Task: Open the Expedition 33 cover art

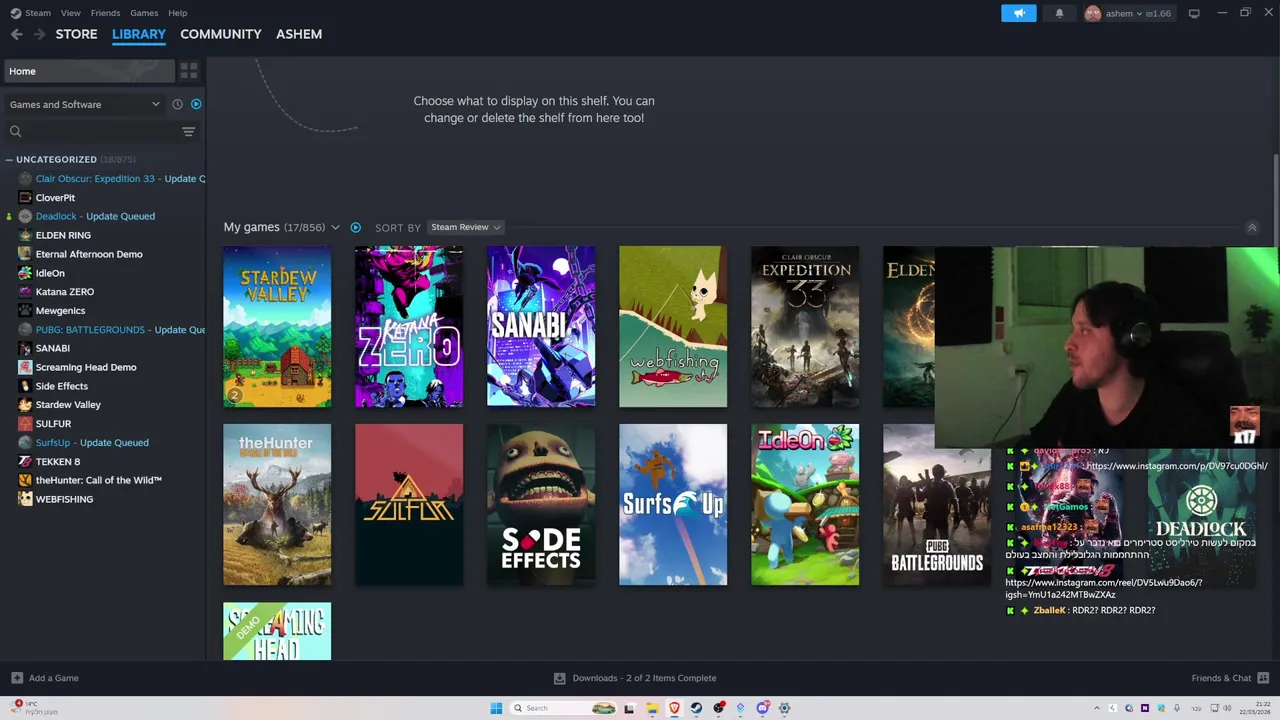Action: 805,327
